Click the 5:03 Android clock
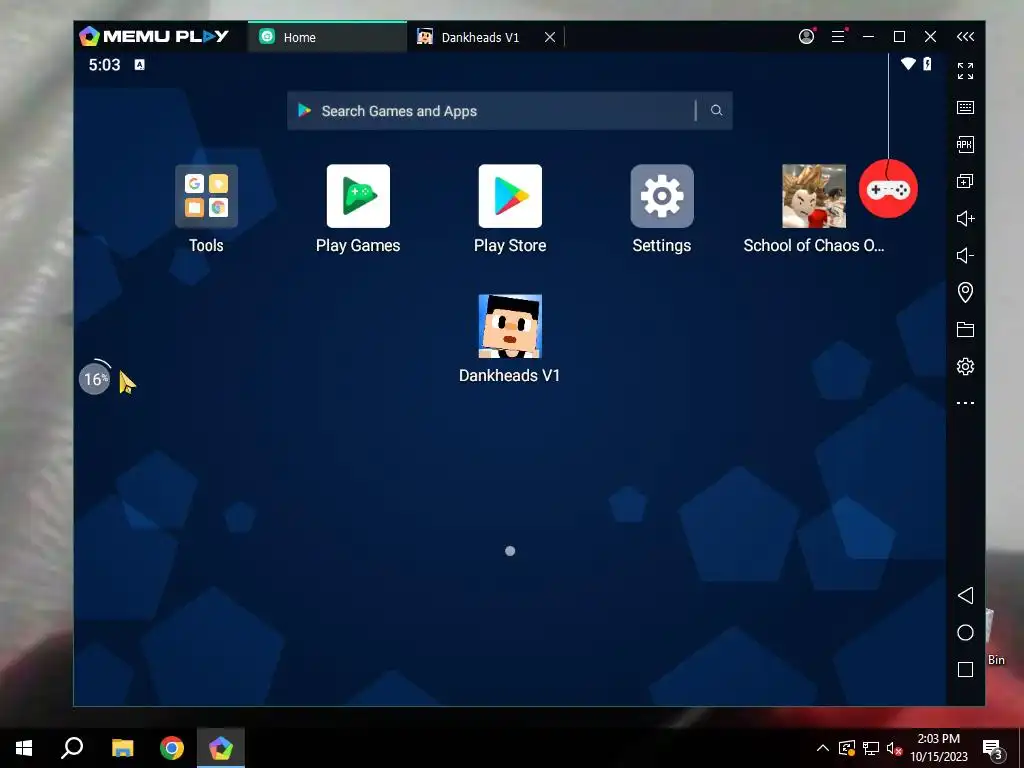 tap(104, 65)
